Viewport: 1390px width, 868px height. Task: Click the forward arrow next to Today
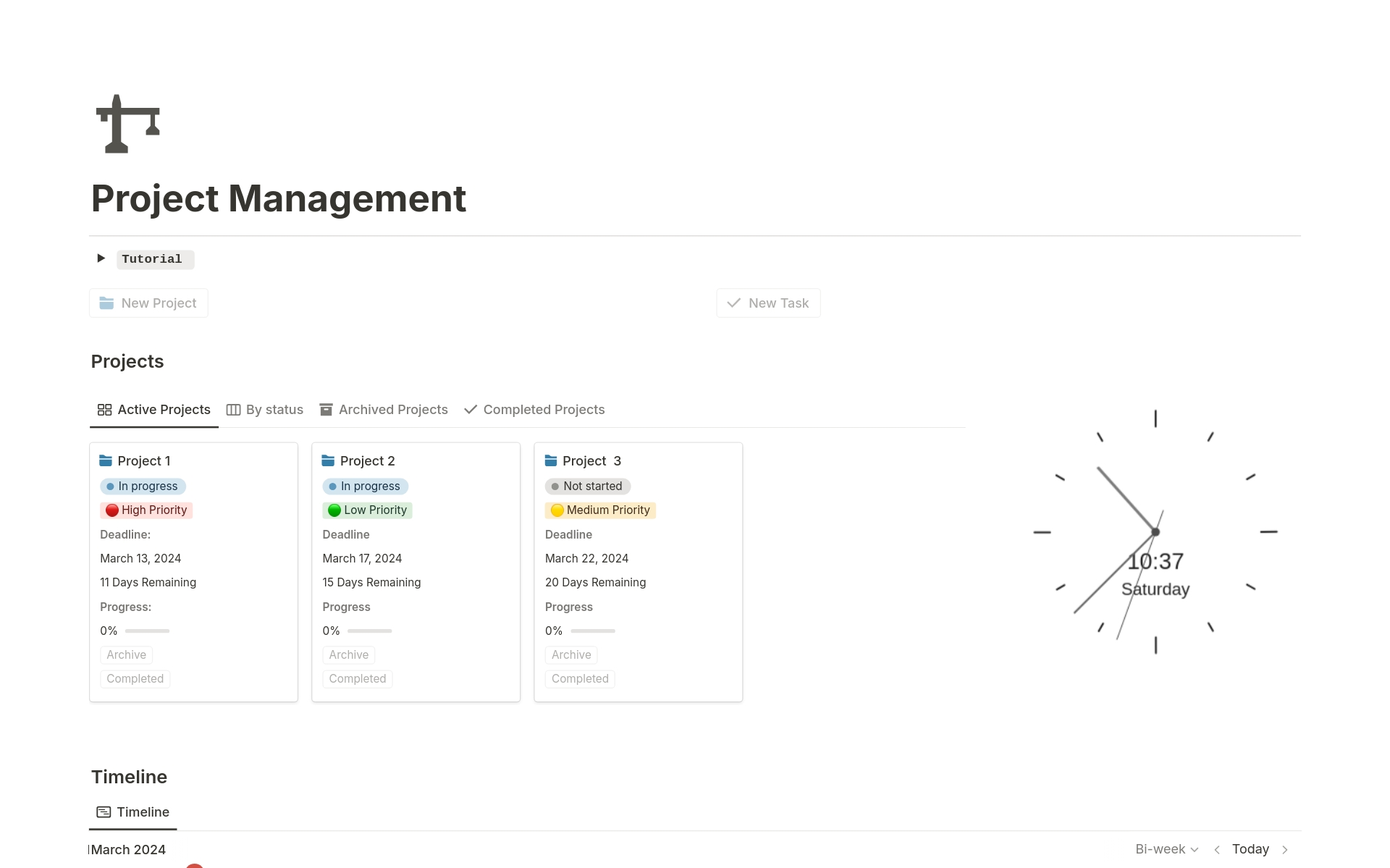[x=1285, y=849]
